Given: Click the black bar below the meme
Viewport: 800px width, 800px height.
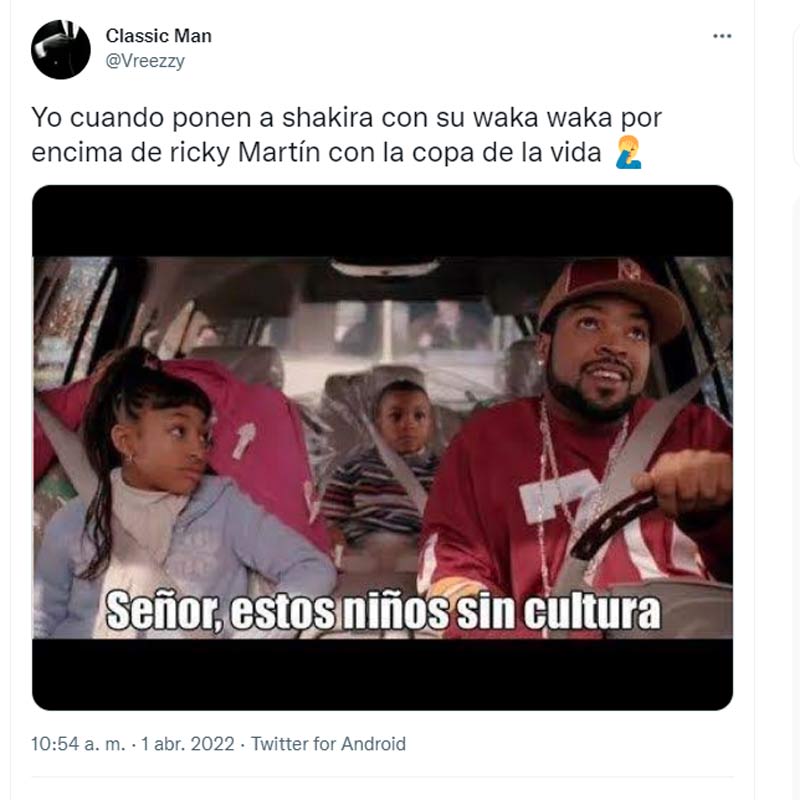Looking at the screenshot, I should 382,674.
